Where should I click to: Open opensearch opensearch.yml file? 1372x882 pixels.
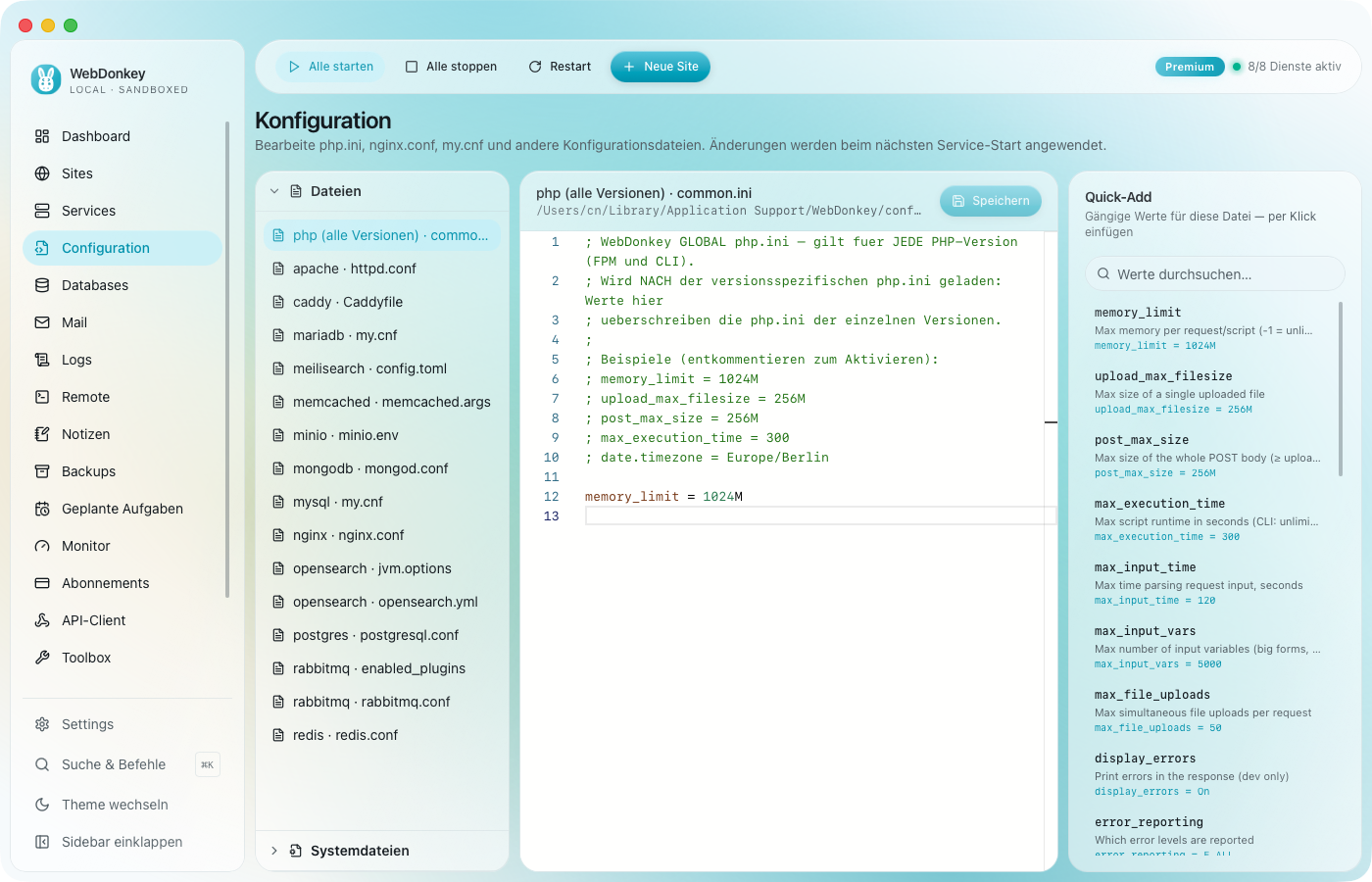coord(382,602)
